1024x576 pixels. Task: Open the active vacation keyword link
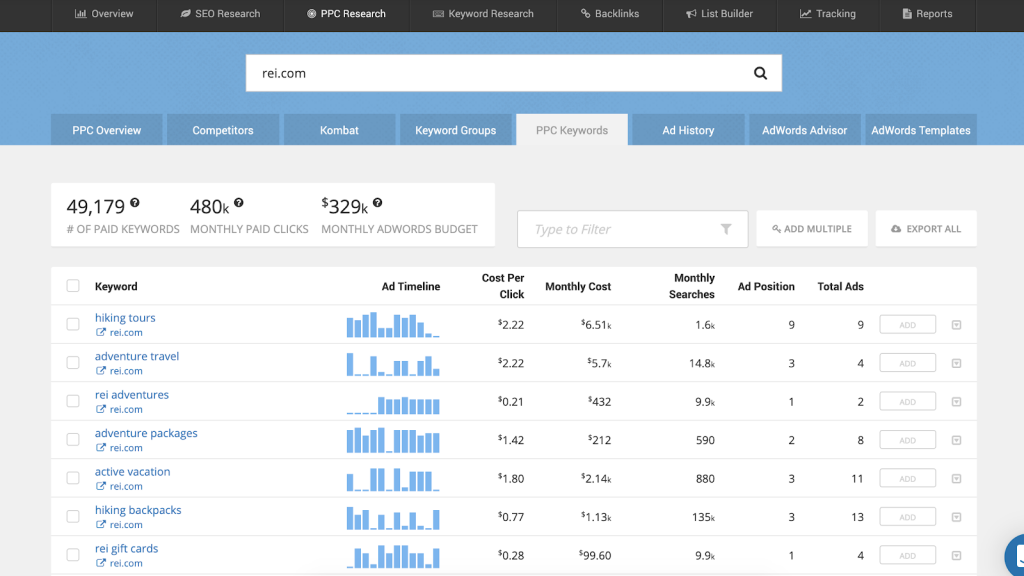coord(133,472)
